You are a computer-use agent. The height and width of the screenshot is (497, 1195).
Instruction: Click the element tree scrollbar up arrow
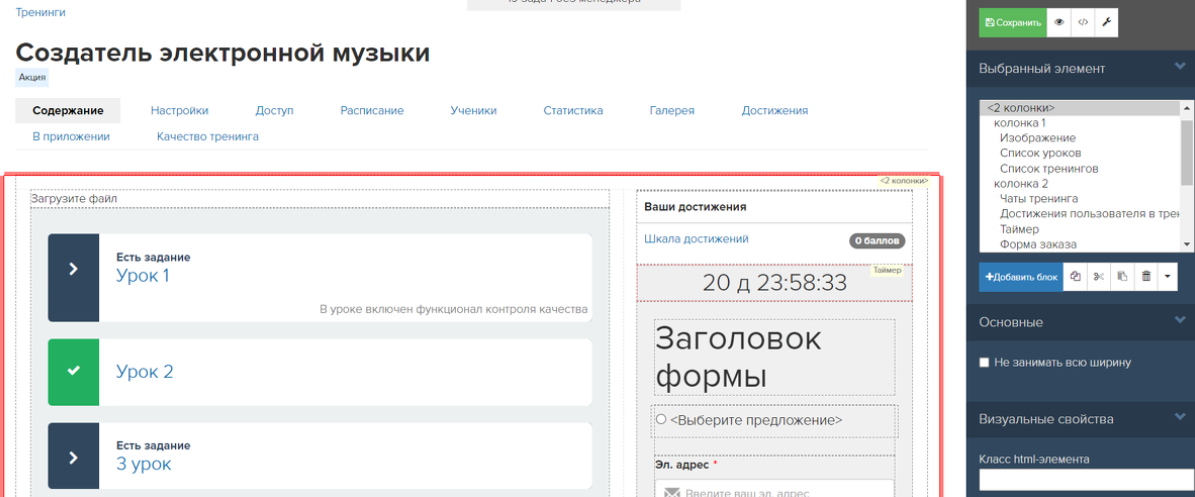(1187, 107)
